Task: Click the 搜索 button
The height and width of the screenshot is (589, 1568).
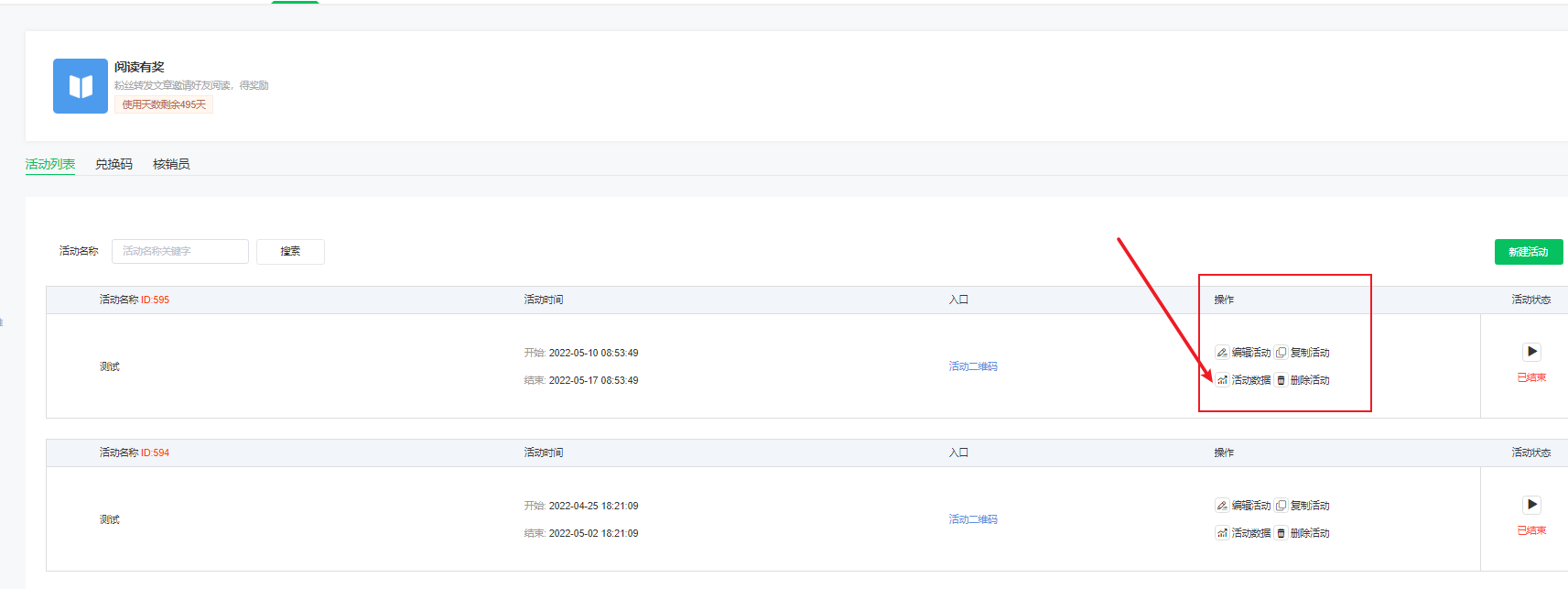Action: point(290,251)
